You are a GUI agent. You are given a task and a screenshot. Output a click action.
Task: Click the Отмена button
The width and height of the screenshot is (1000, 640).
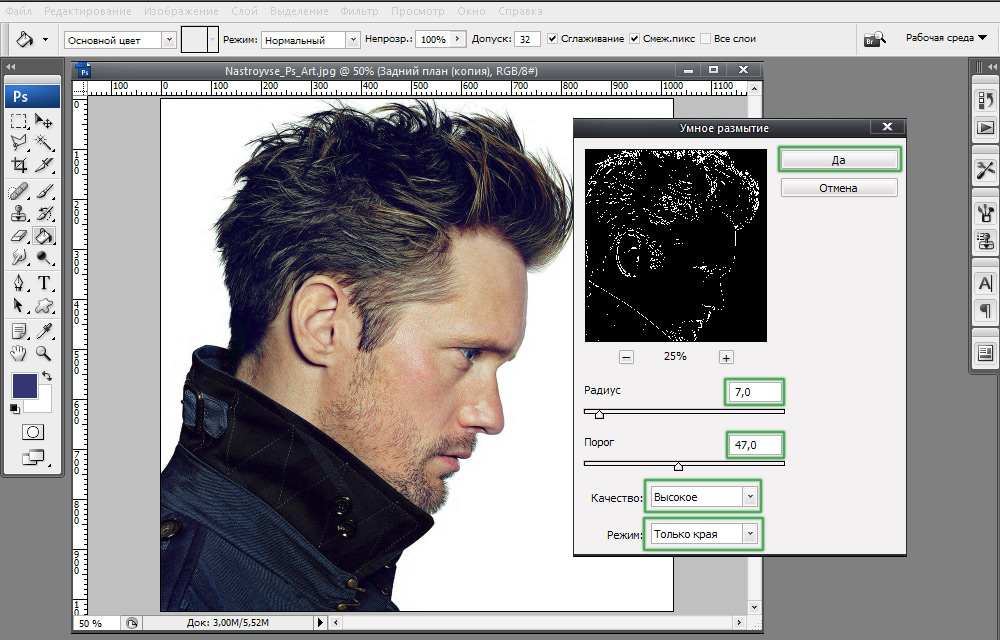pos(838,188)
